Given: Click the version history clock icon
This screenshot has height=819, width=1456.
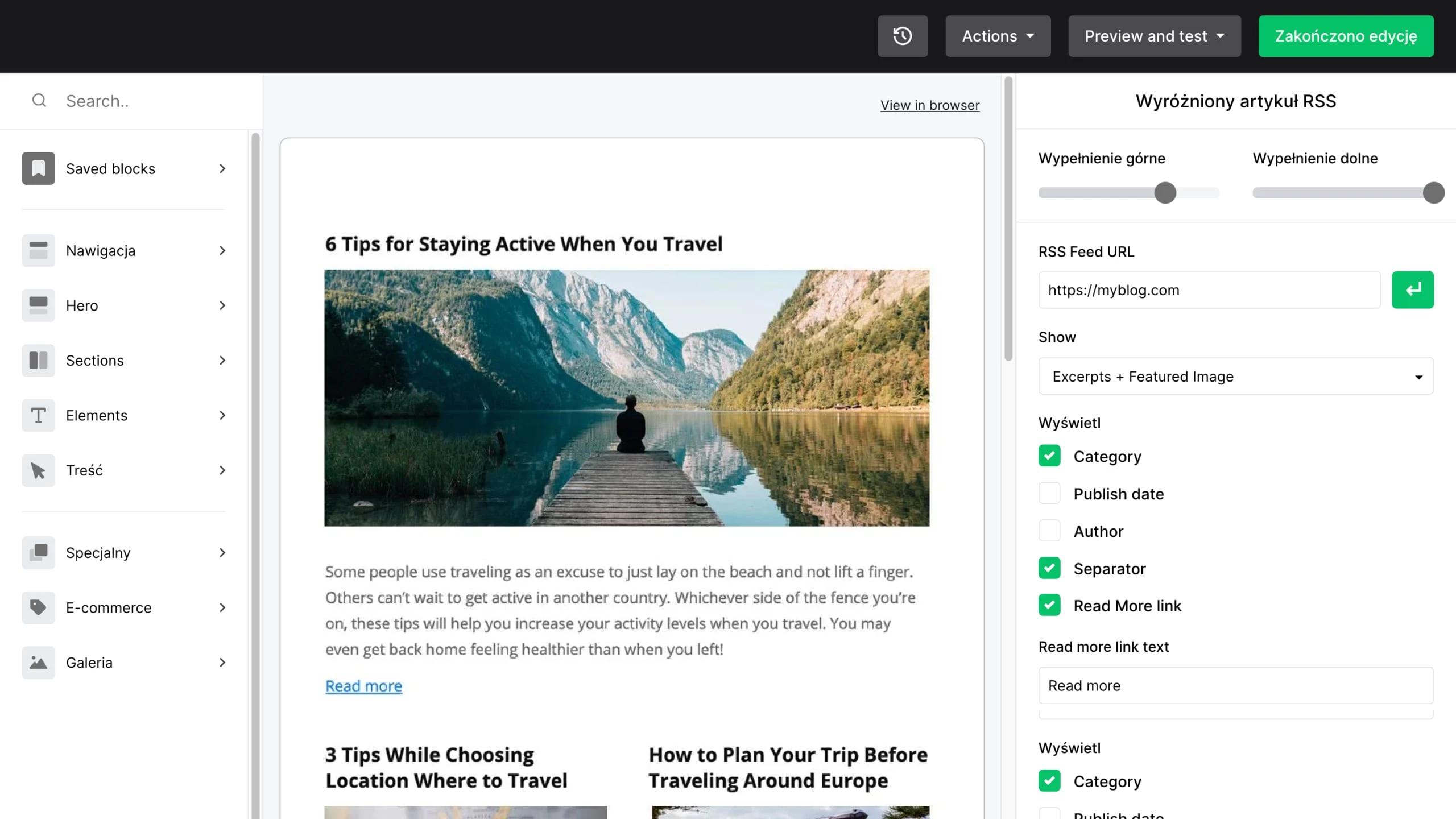Looking at the screenshot, I should [902, 36].
